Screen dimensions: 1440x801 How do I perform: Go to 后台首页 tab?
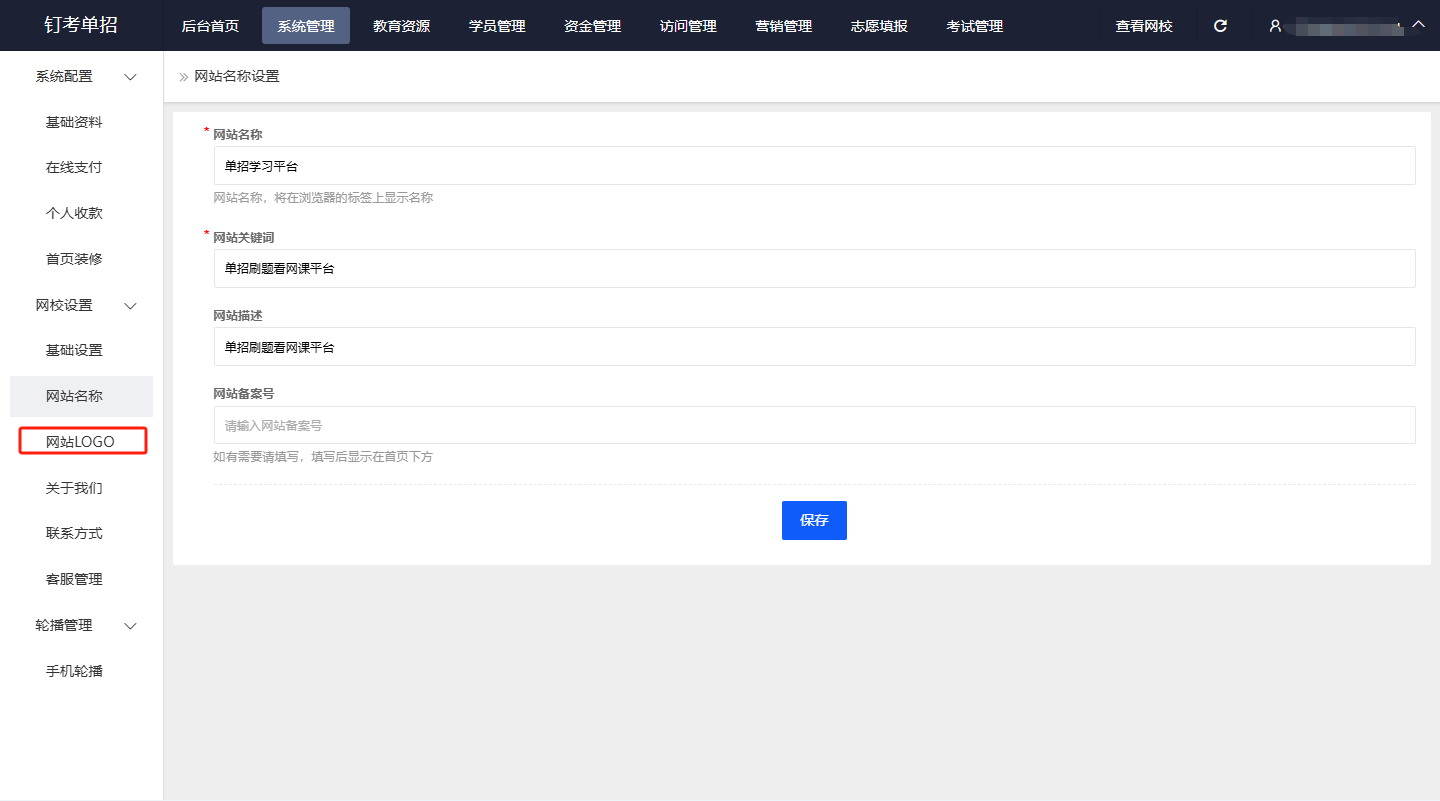[210, 26]
